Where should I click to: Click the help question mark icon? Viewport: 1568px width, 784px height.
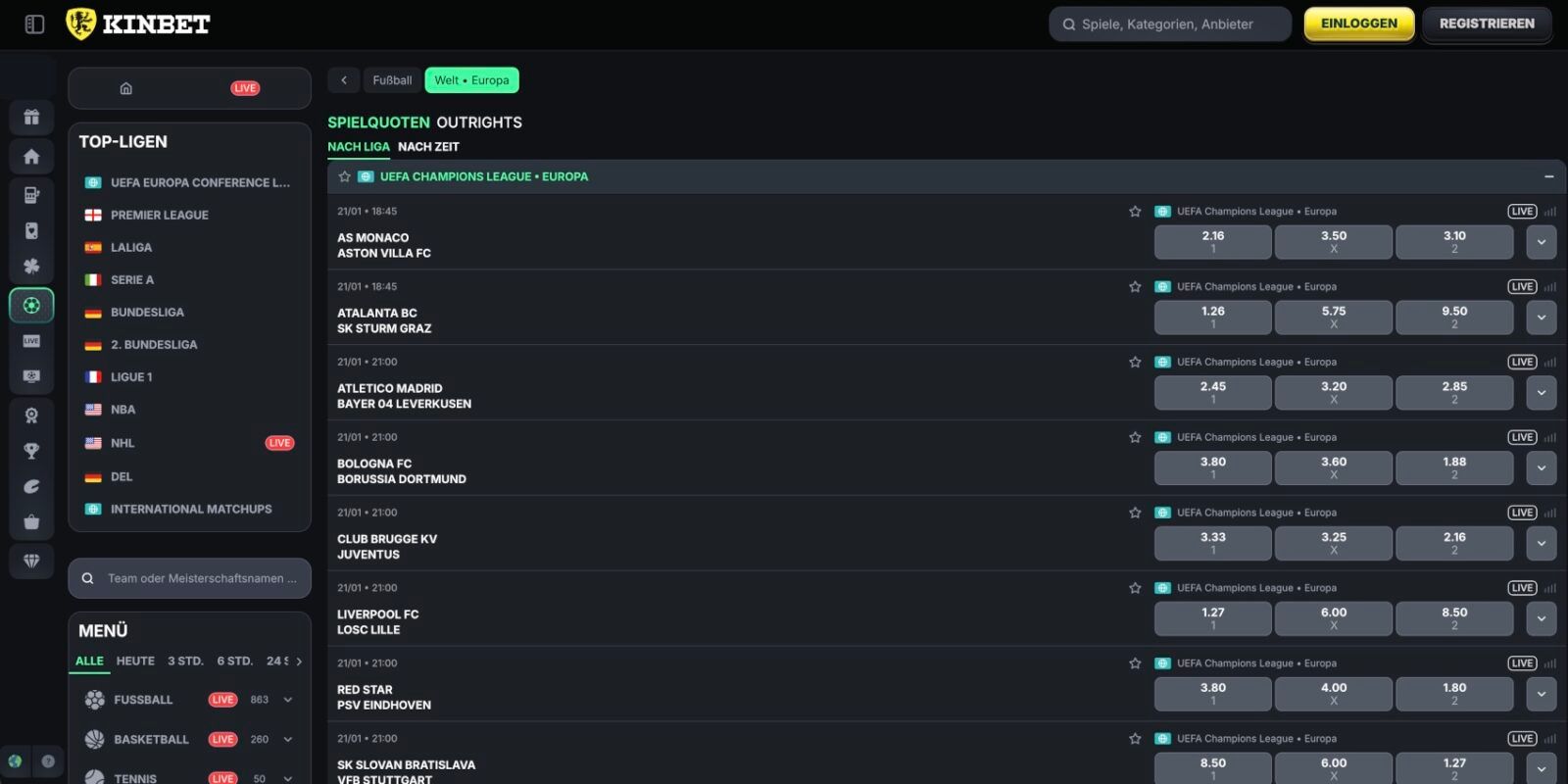point(48,761)
